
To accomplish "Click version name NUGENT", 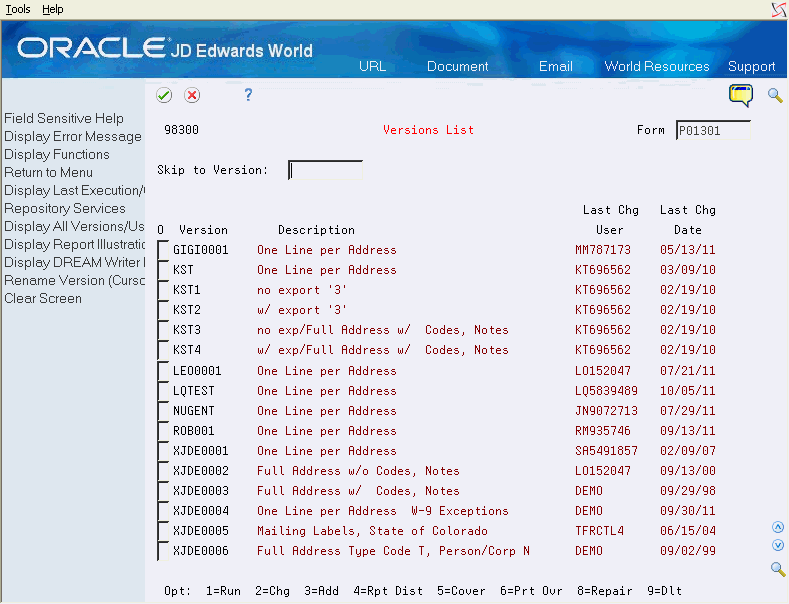I will click(x=194, y=411).
